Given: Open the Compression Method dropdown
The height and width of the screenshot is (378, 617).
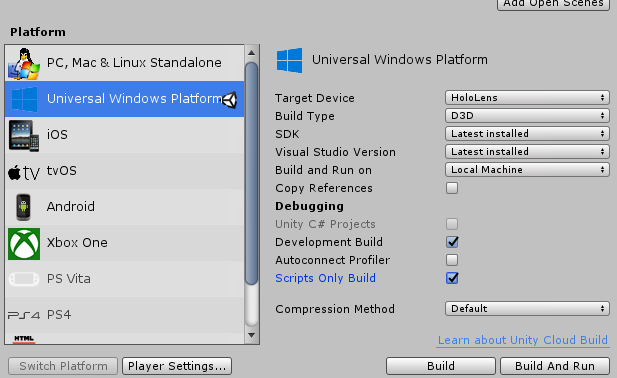Looking at the screenshot, I should tap(527, 309).
